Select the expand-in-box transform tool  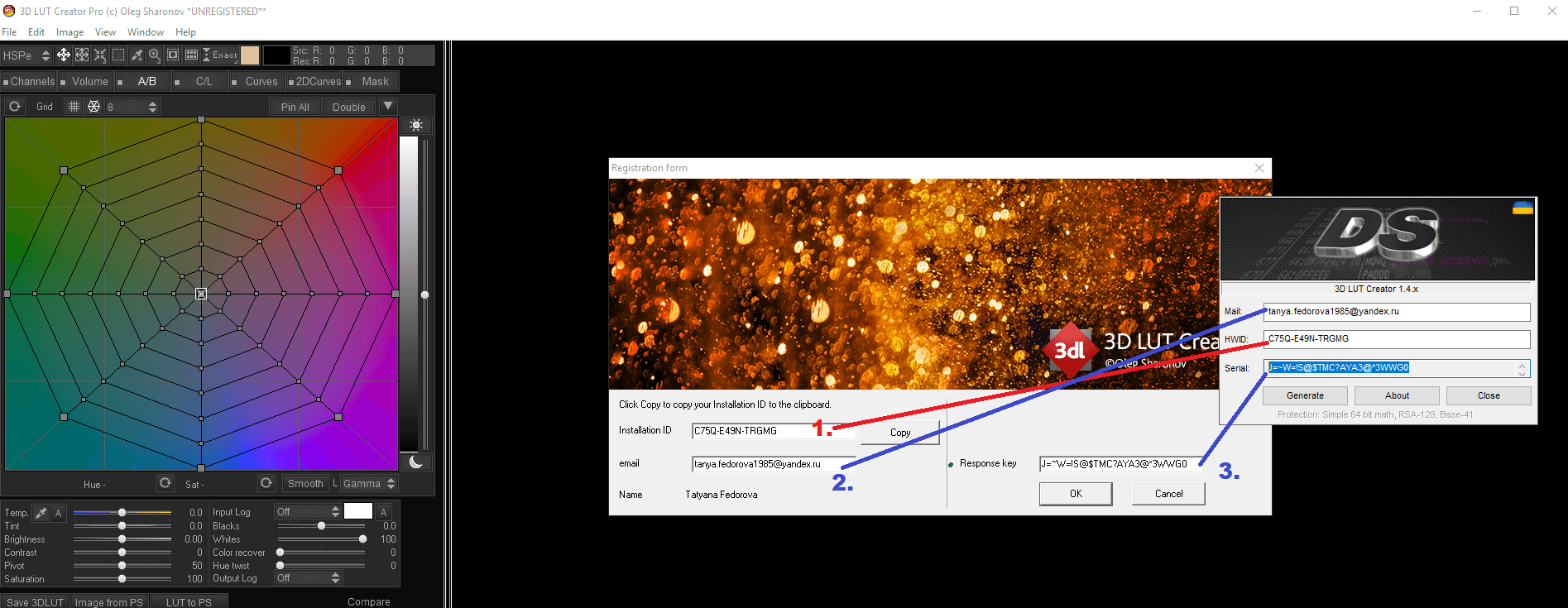tap(82, 55)
